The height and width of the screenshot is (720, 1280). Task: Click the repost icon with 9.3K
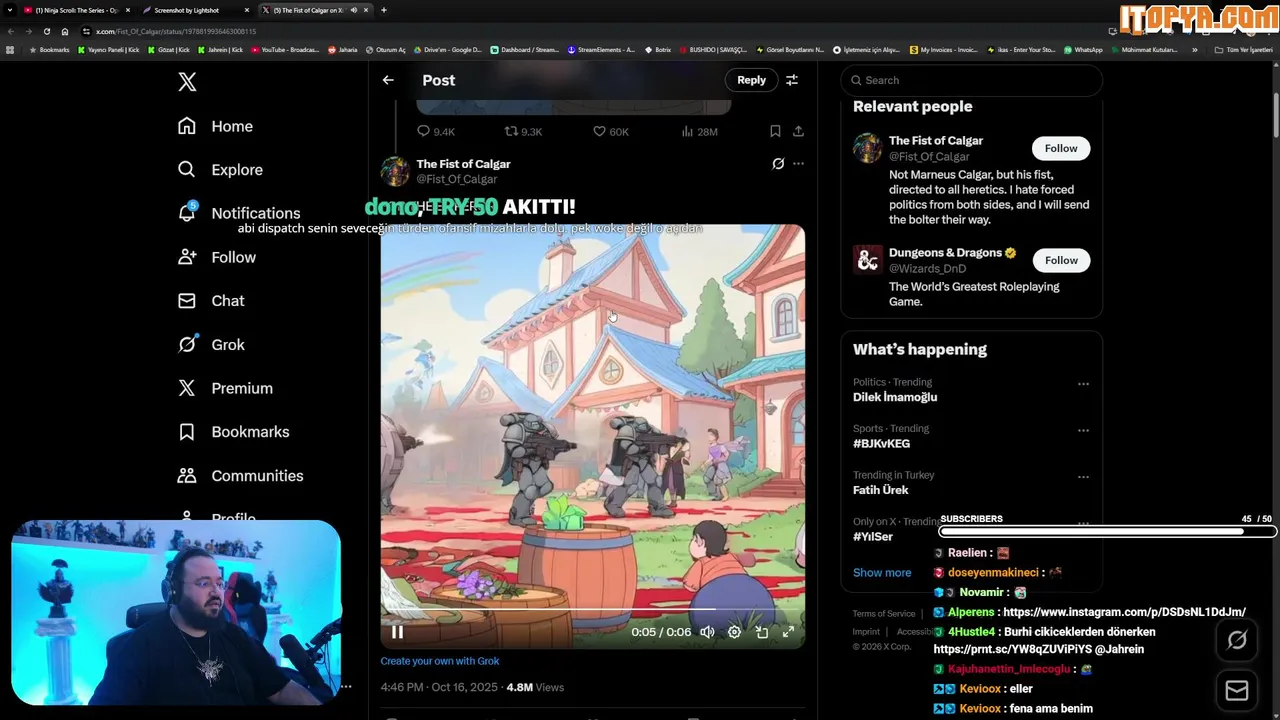tap(511, 131)
